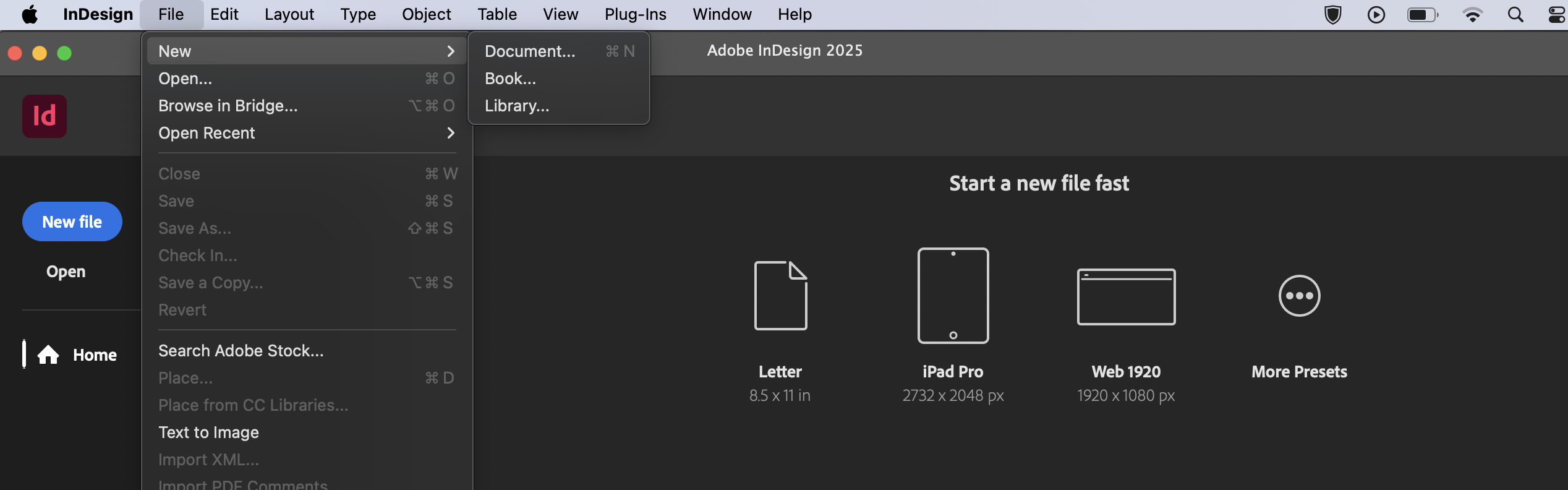Select Text to Image menu item
The image size is (1568, 490).
pyautogui.click(x=307, y=432)
